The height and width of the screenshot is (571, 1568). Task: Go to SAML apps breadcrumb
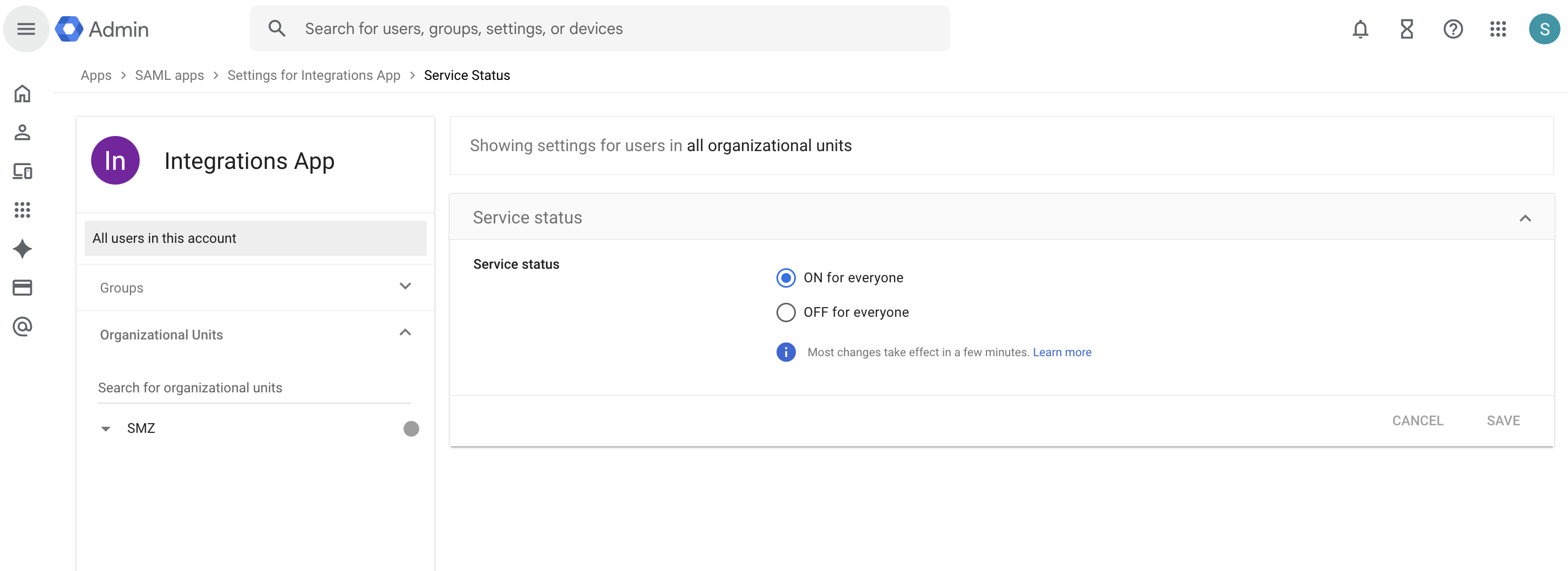[169, 76]
